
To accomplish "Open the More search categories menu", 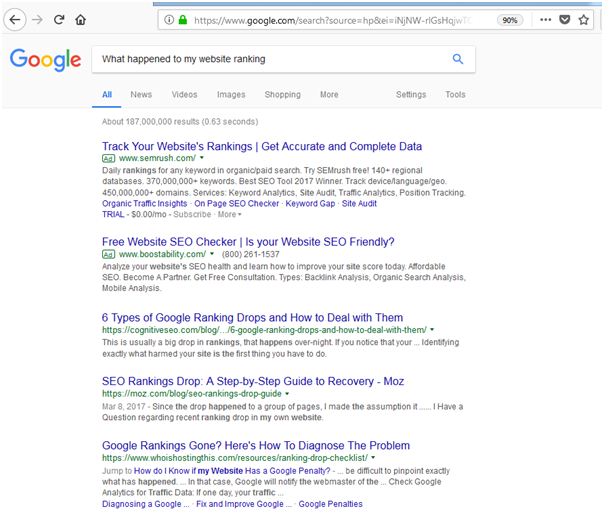I will 329,95.
